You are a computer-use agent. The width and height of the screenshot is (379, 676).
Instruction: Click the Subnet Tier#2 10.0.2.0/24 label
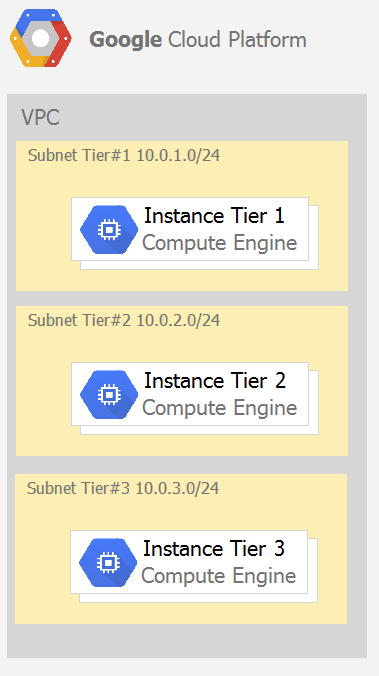[124, 320]
